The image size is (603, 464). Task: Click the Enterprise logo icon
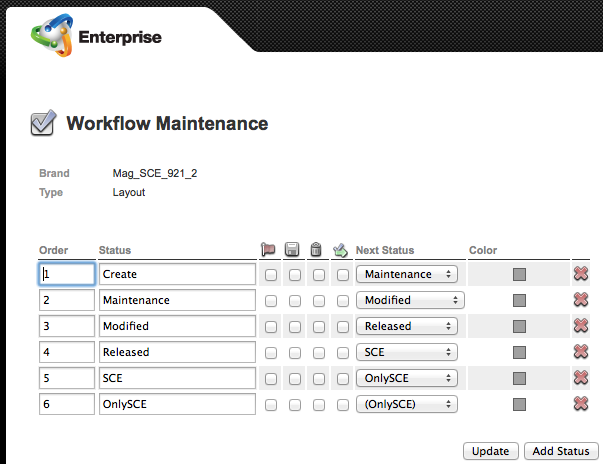52,35
